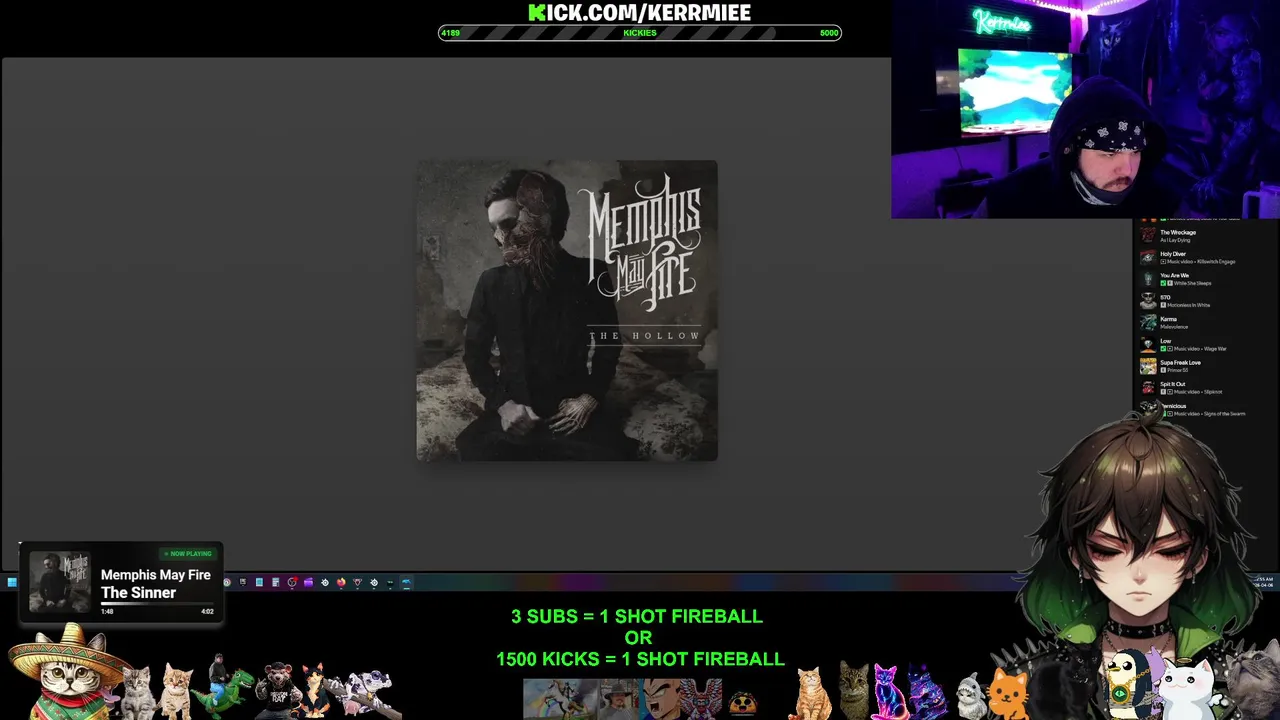Viewport: 1280px width, 720px height.
Task: Click Holy Diver track thumbnail
Action: [1148, 258]
